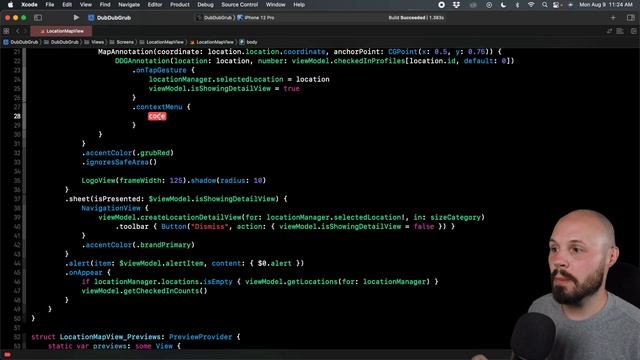Open the Navigate menu
Viewport: 640px width, 360px height.
tap(129, 4)
